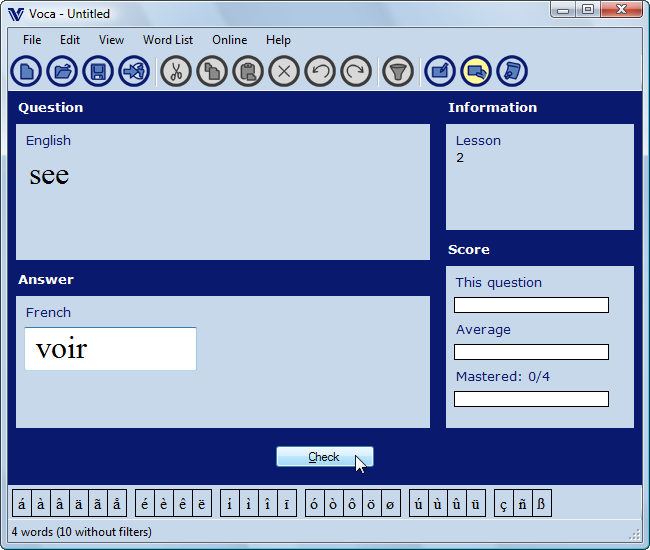Select the highlighted practice mode icon
Viewport: 650px width, 550px height.
476,71
